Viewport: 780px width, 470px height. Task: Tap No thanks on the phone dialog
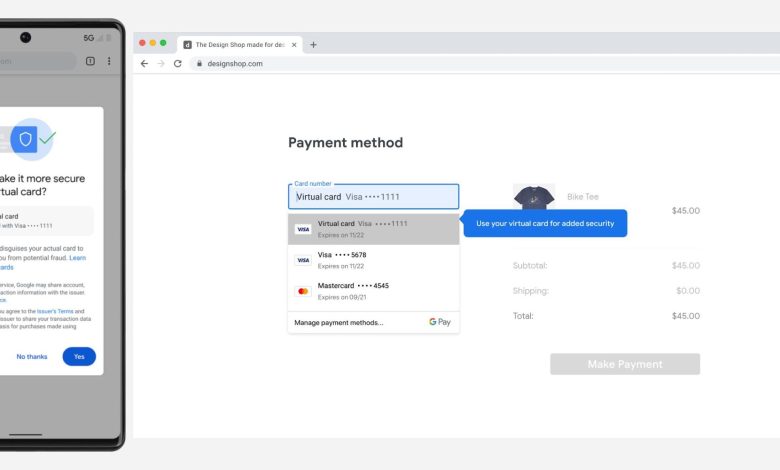coord(31,356)
